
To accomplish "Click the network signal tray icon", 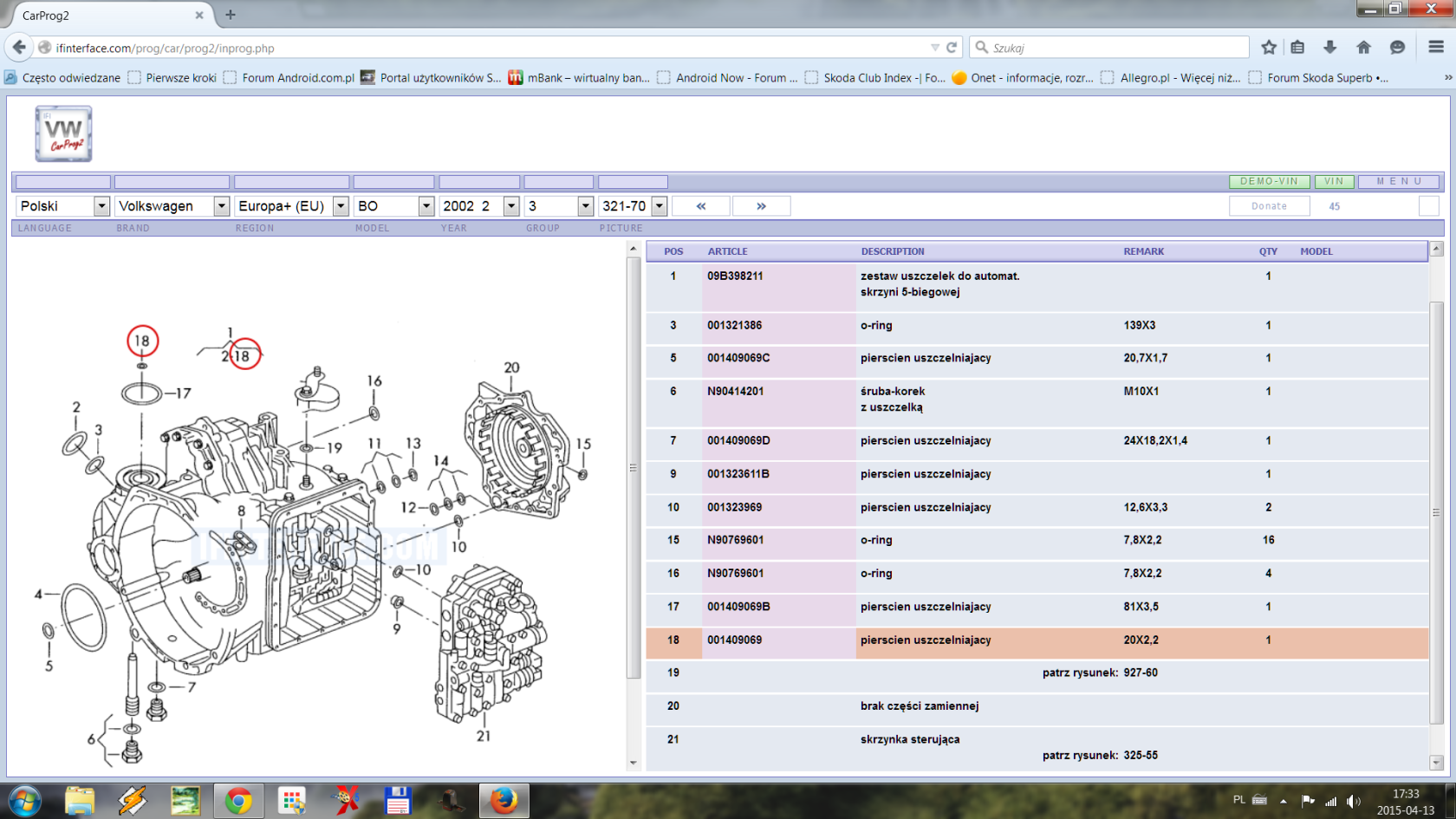I will (x=1330, y=801).
